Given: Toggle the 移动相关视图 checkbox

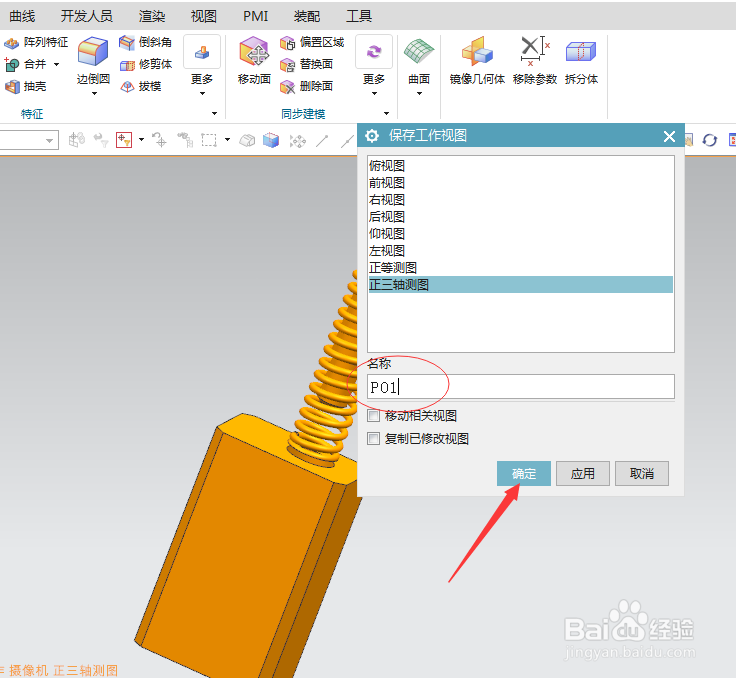Looking at the screenshot, I should (374, 416).
